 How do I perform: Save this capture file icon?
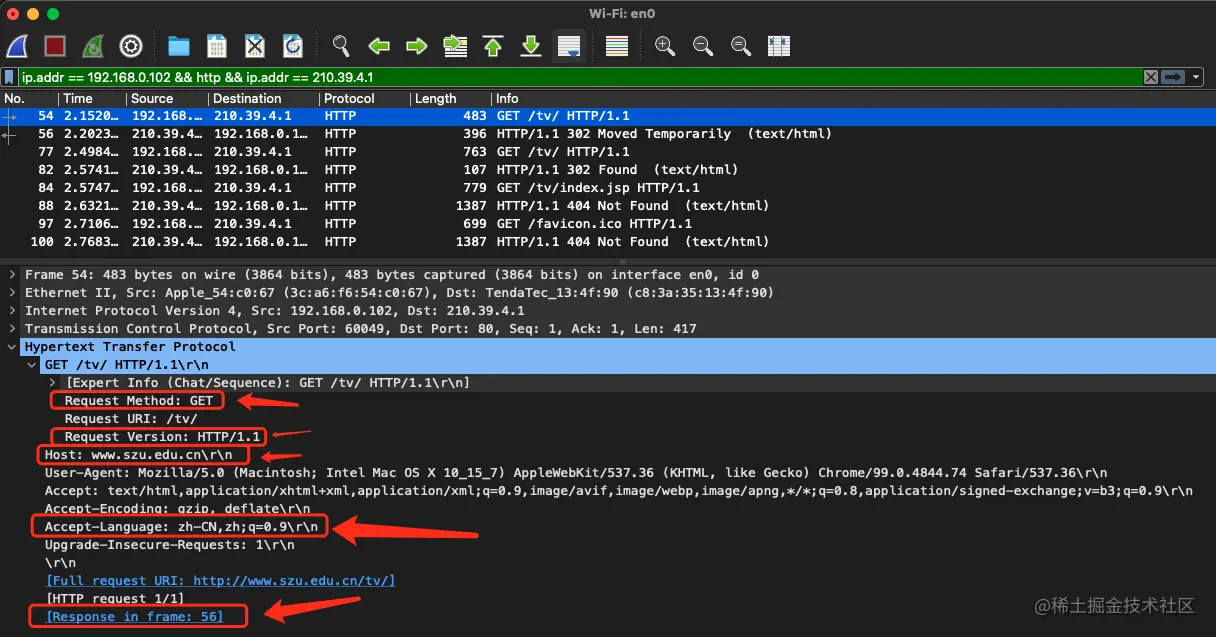pyautogui.click(x=217, y=46)
